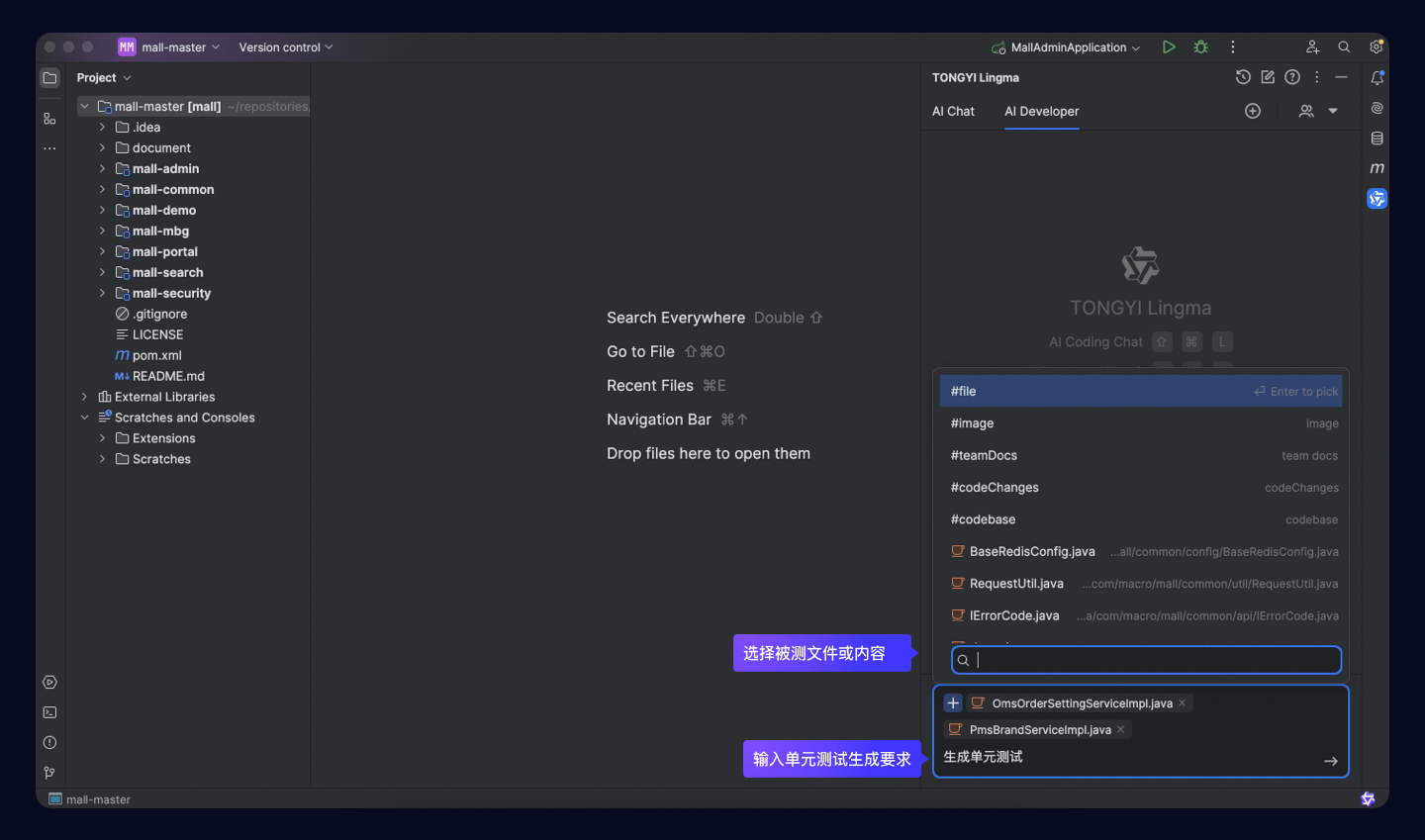
Task: Click the send arrow button in chat input
Action: (x=1330, y=761)
